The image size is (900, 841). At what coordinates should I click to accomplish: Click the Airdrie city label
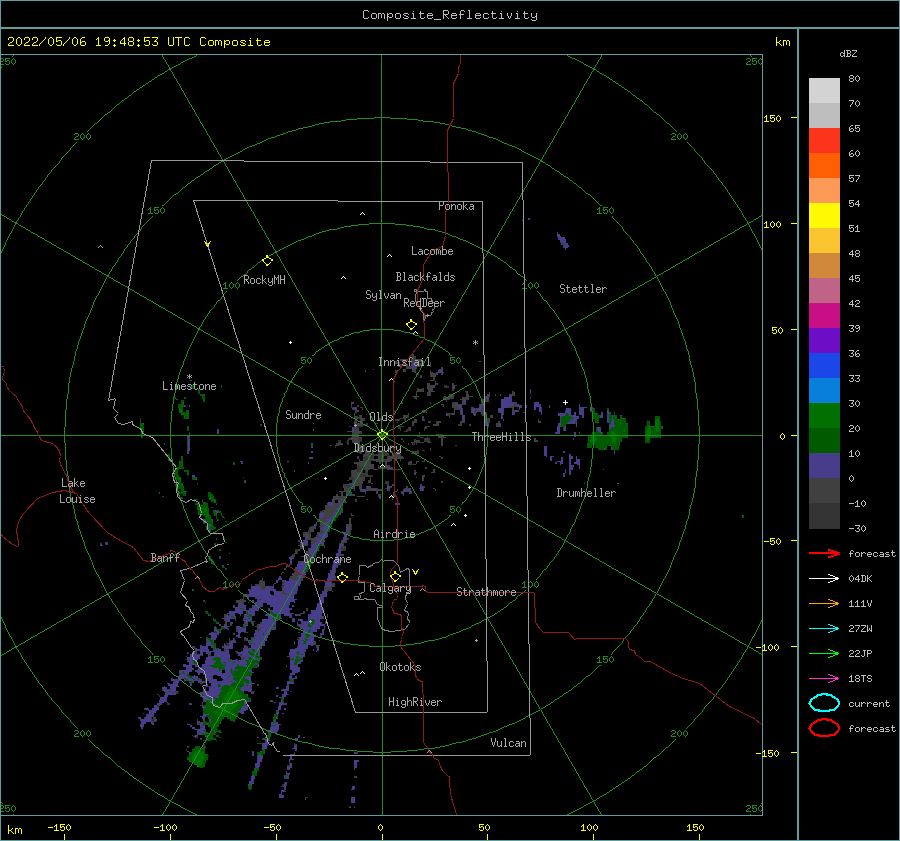(x=394, y=534)
